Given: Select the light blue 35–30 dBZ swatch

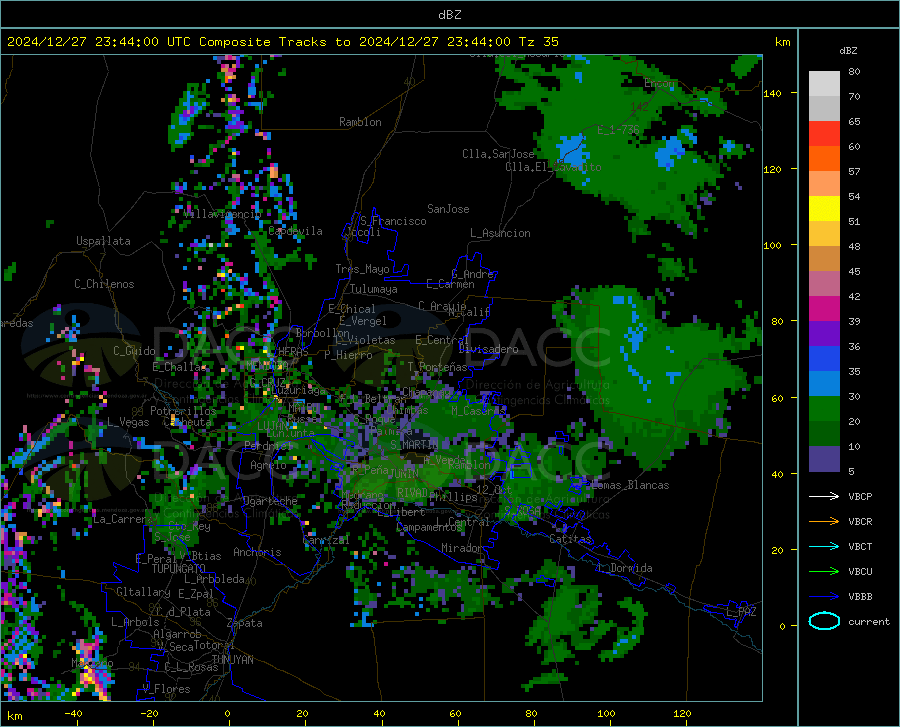Looking at the screenshot, I should coord(824,384).
